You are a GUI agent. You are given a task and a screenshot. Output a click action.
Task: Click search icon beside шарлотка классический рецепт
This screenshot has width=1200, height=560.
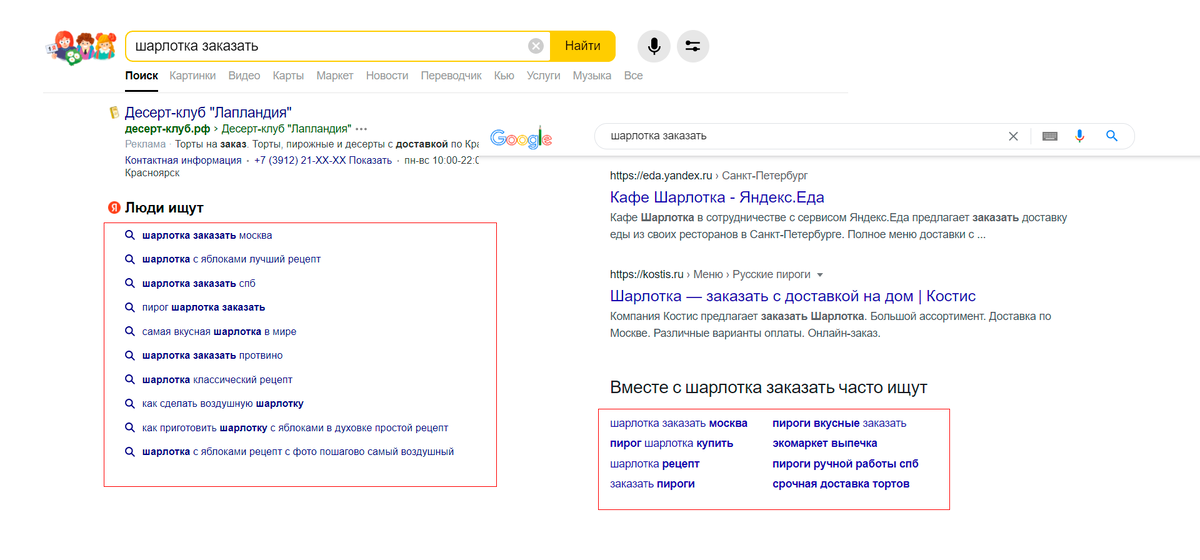[x=130, y=380]
